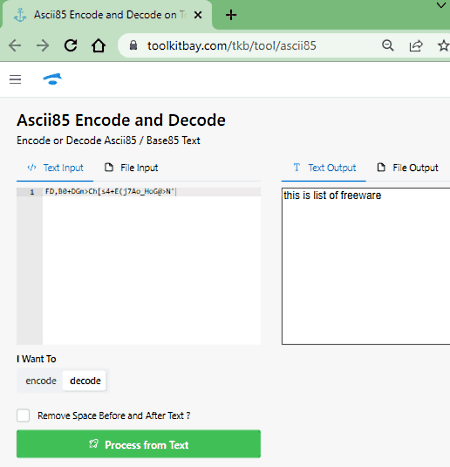Open the hamburger sidebar menu
This screenshot has width=450, height=467.
[15, 79]
